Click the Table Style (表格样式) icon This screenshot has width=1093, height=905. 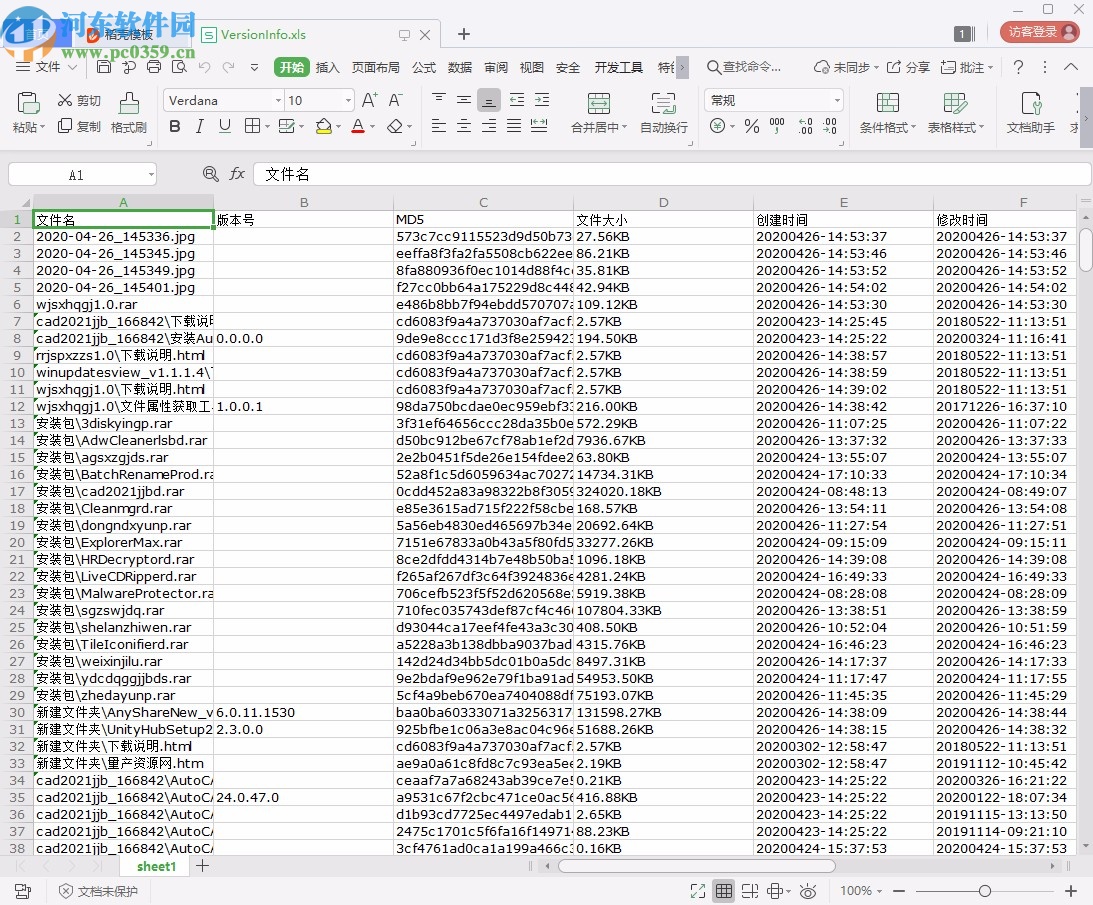pyautogui.click(x=955, y=103)
